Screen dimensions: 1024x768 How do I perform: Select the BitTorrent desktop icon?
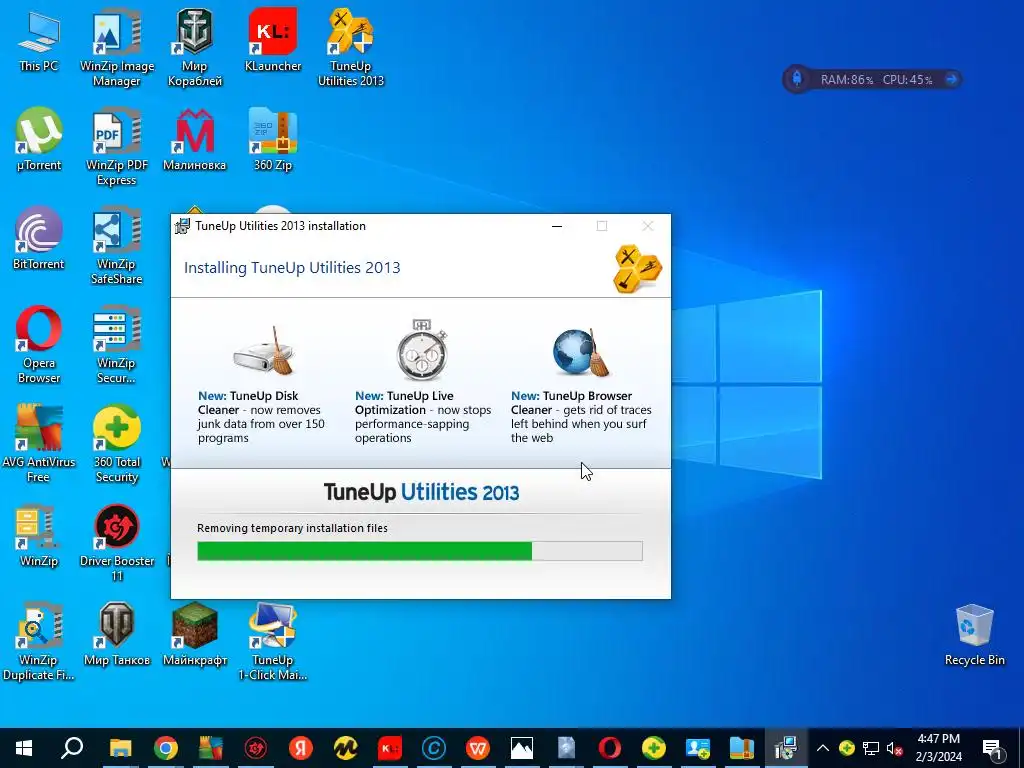tap(39, 239)
